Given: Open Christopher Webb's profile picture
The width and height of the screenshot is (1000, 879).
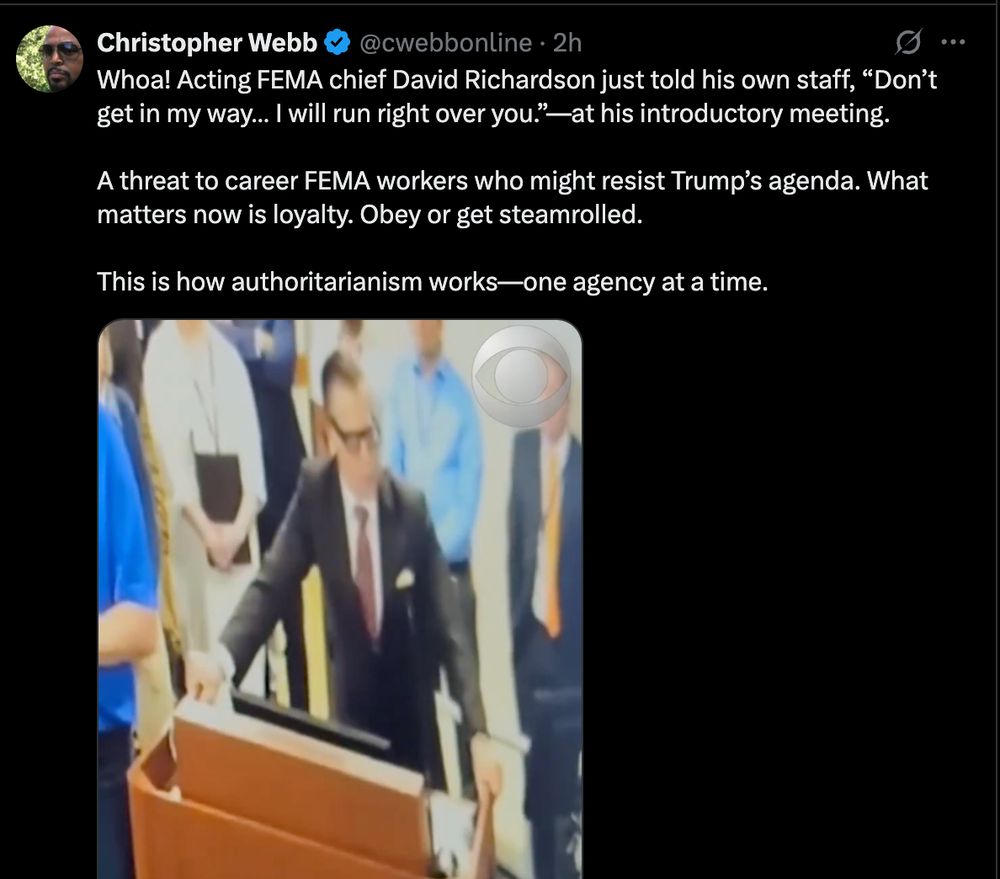Looking at the screenshot, I should coord(49,59).
